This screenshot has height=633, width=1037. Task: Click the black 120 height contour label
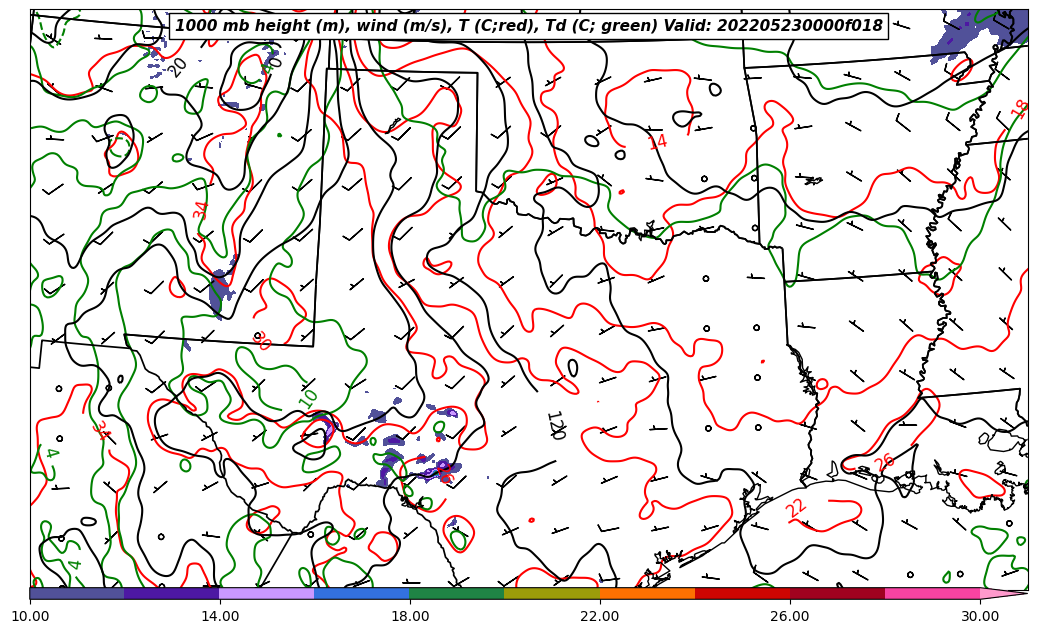(555, 425)
